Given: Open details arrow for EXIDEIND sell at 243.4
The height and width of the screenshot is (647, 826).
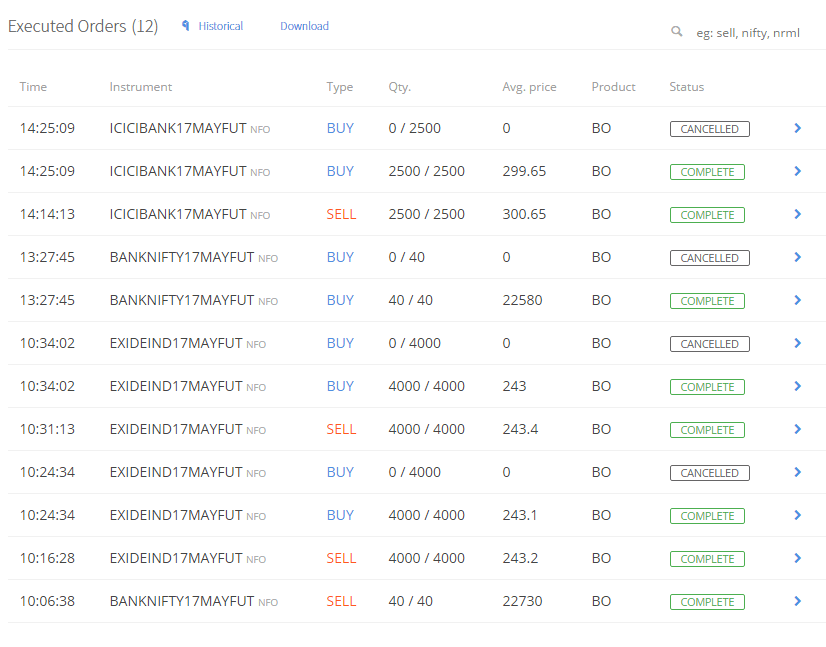Looking at the screenshot, I should click(x=798, y=429).
